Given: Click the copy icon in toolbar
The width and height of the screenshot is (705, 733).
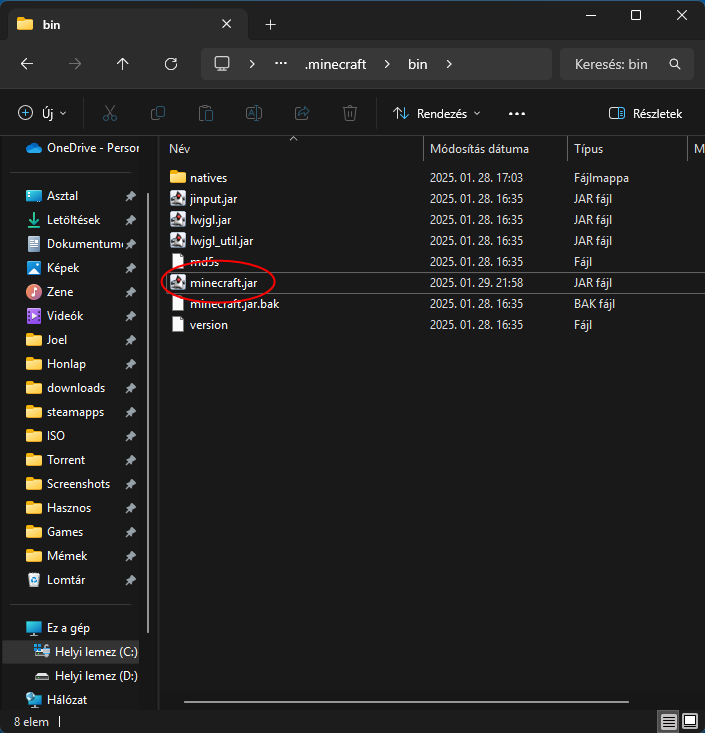Looking at the screenshot, I should 158,113.
